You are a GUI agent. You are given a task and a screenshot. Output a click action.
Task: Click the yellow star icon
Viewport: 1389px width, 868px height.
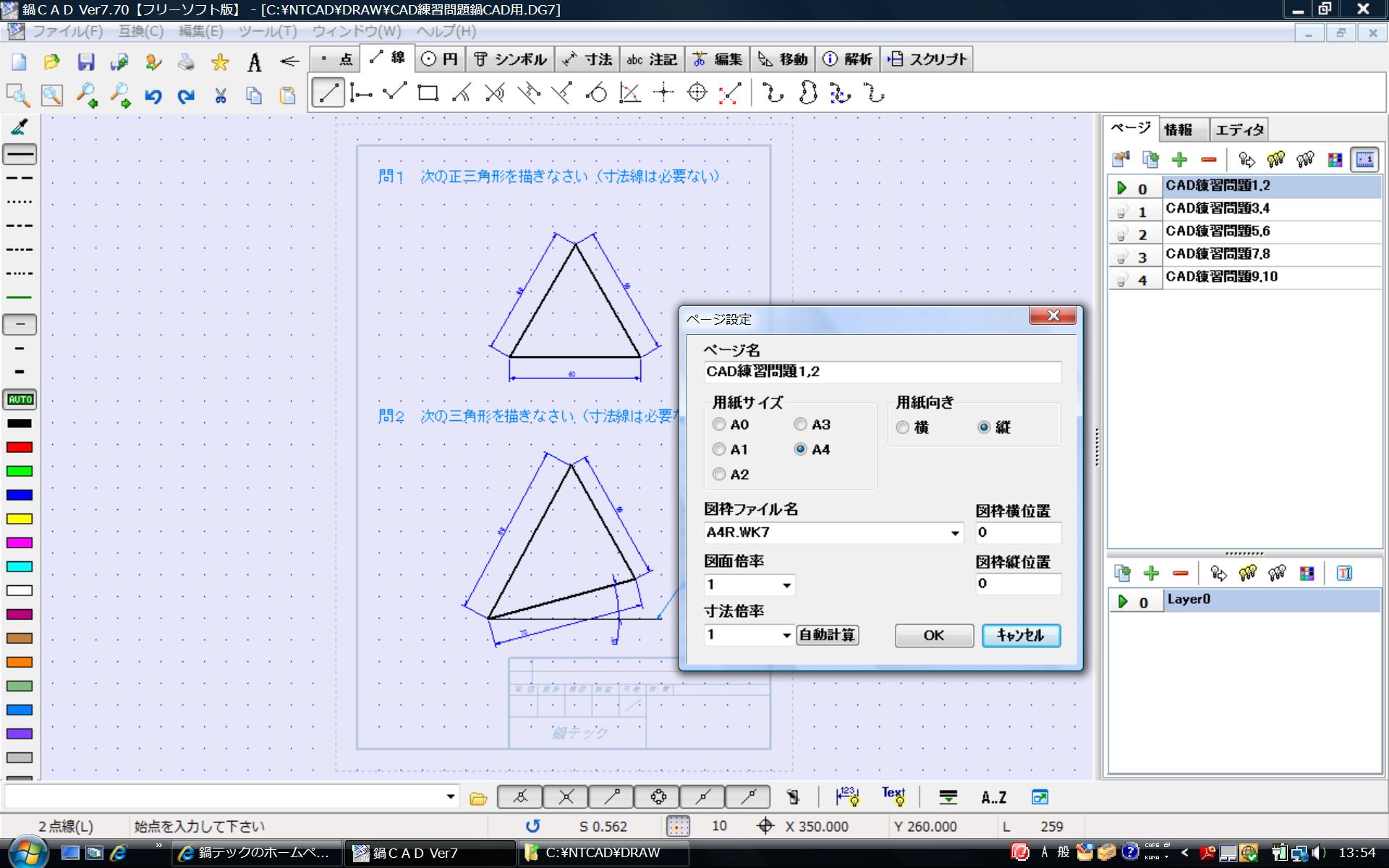pos(220,61)
